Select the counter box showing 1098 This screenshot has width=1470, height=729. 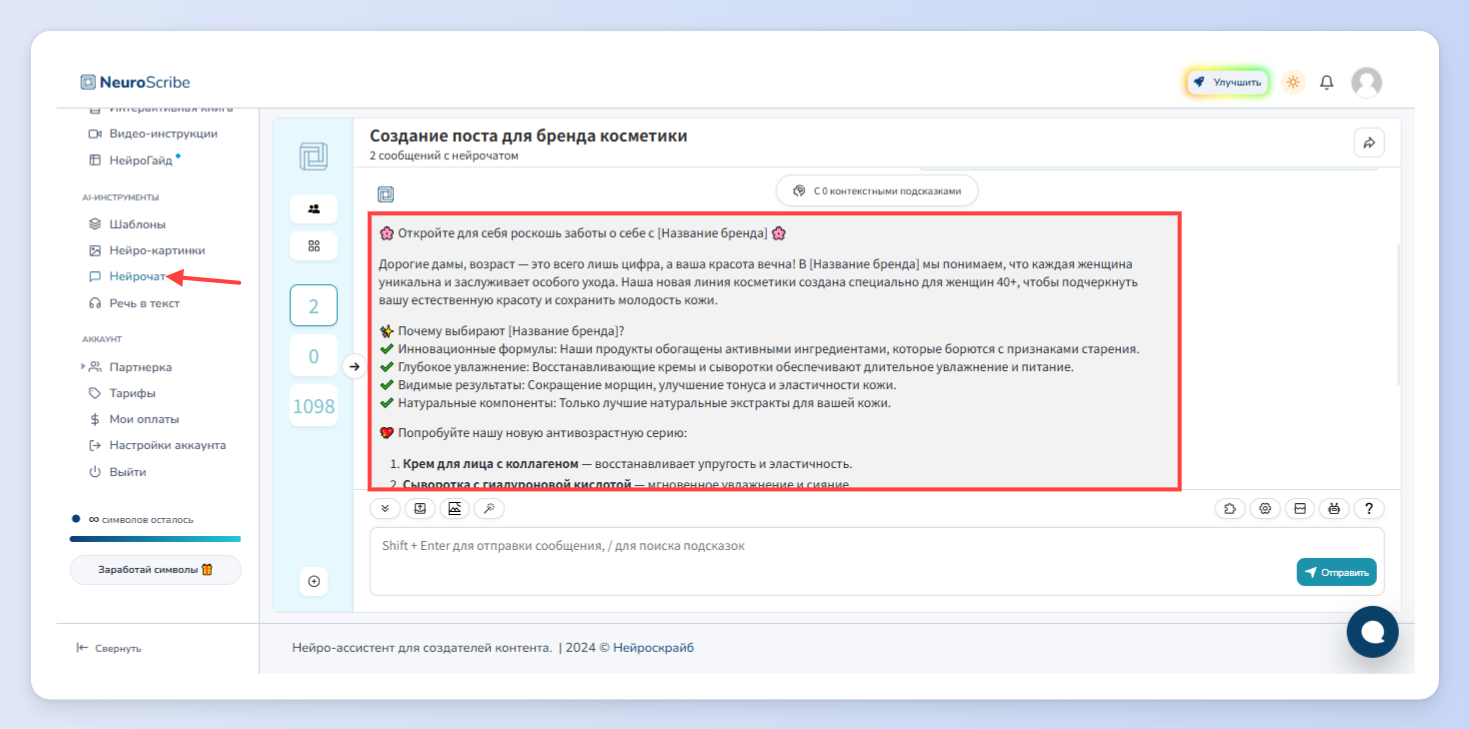click(x=313, y=407)
